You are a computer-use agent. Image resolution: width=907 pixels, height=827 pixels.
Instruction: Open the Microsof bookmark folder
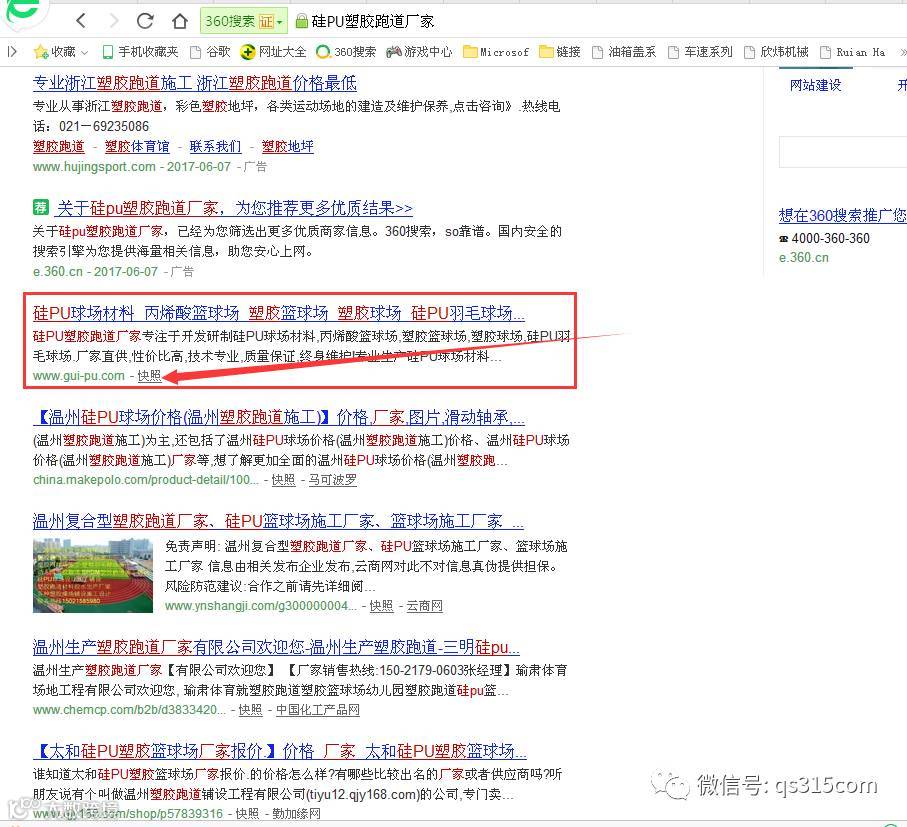tap(496, 52)
